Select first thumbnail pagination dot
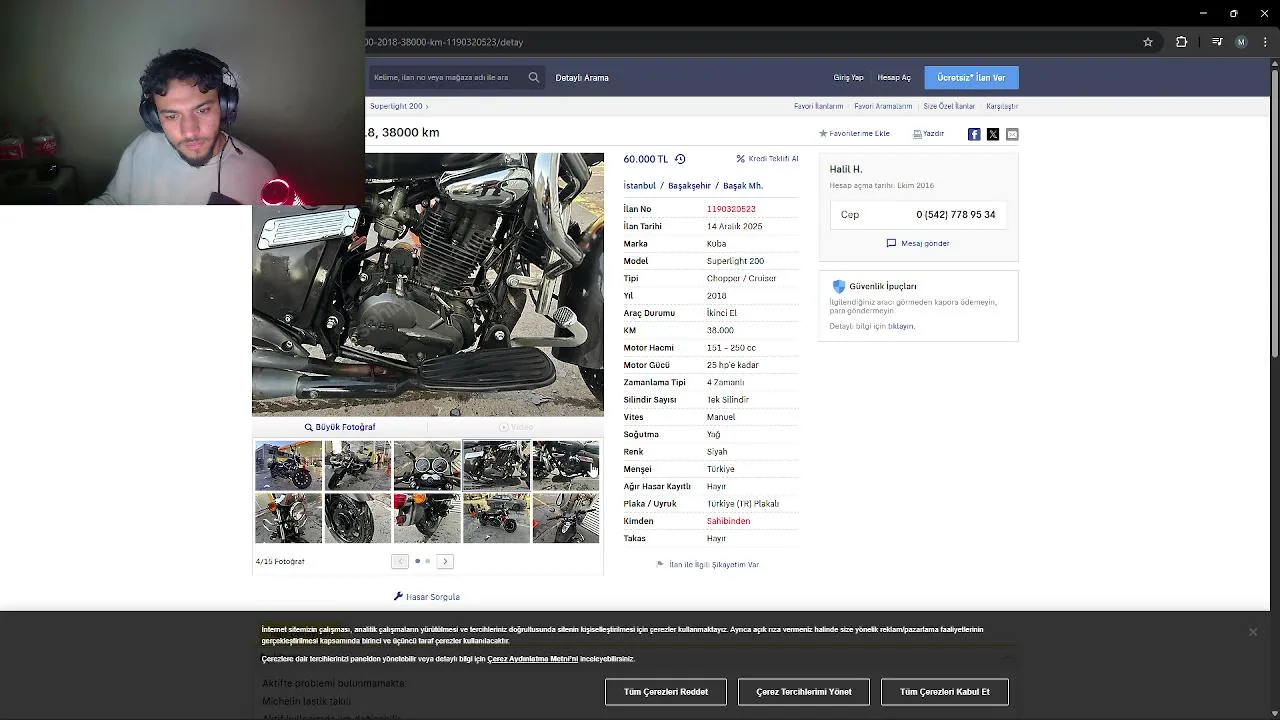Screen dimensions: 1280x720 (x=417, y=561)
